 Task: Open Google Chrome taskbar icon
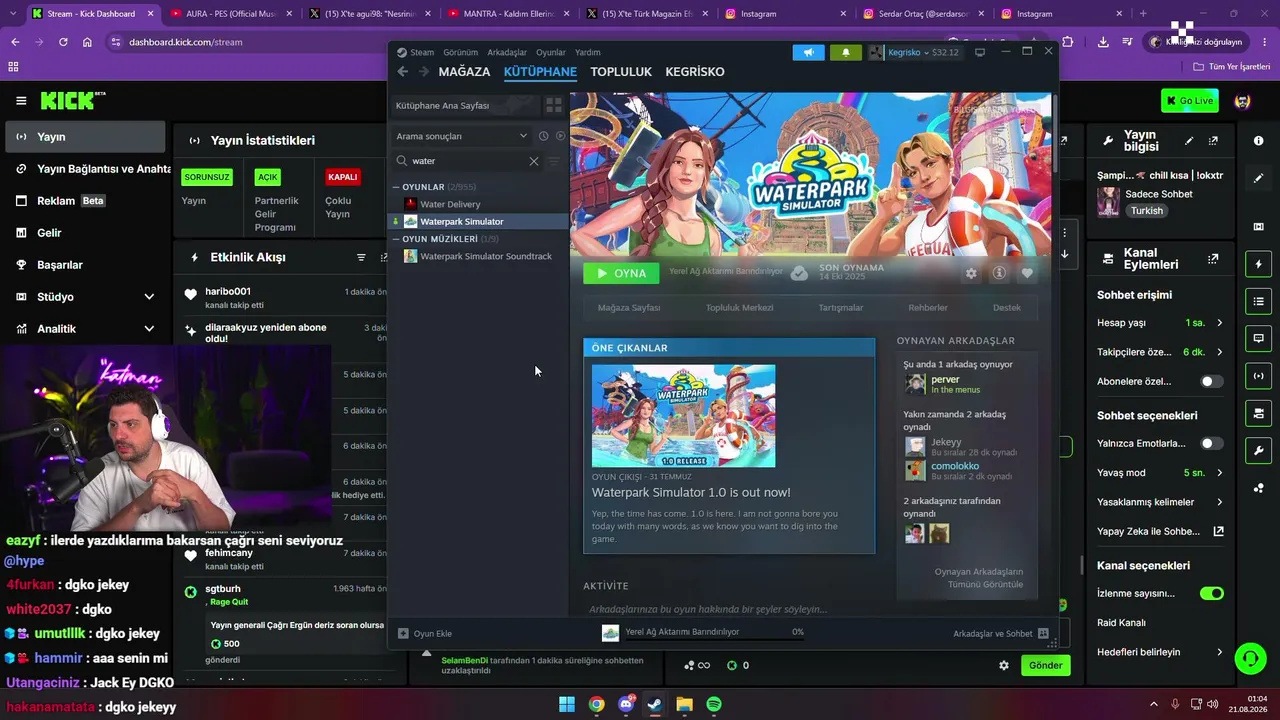[596, 704]
